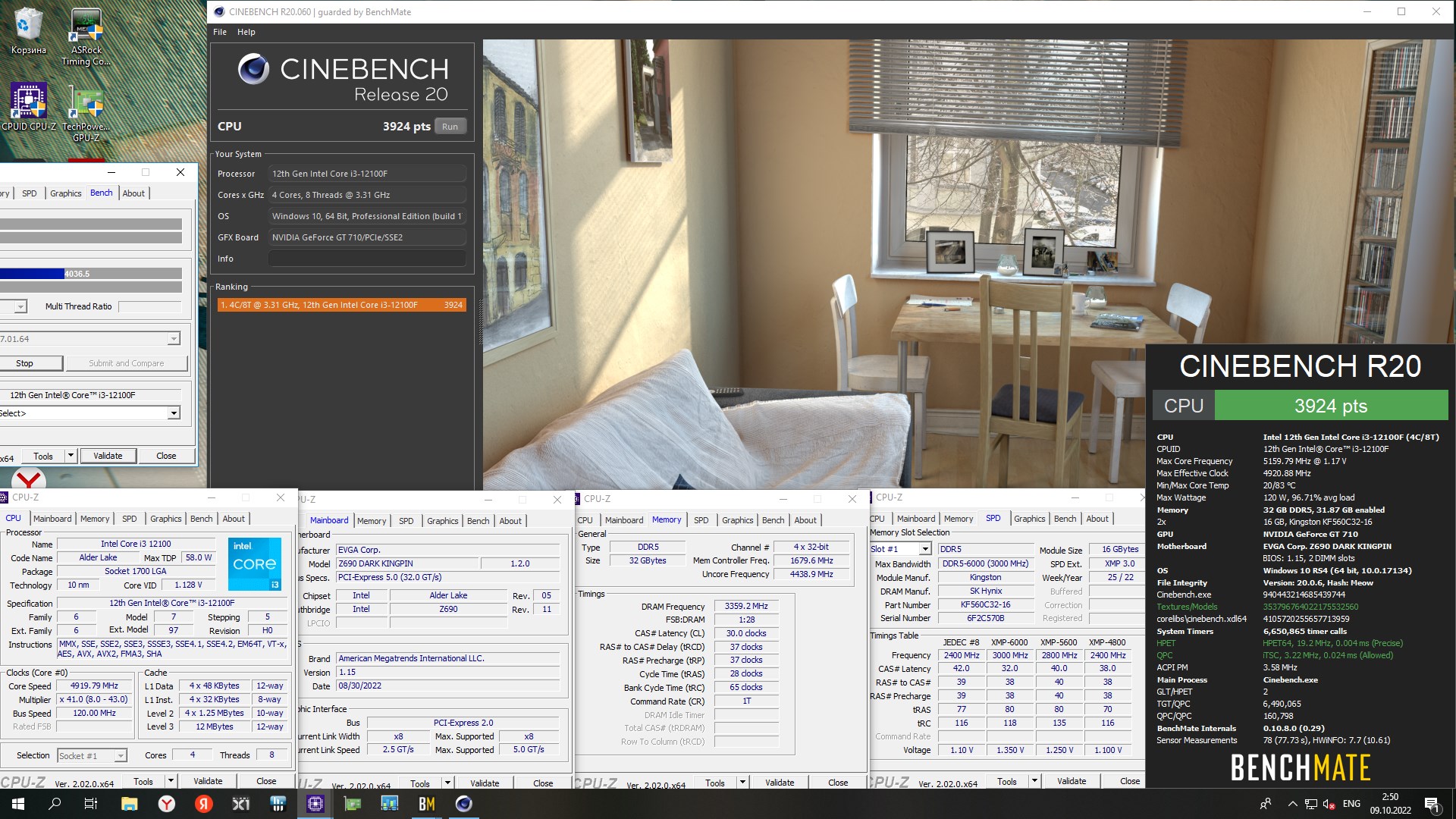Open the Windows Start menu
Image resolution: width=1456 pixels, height=819 pixels.
click(18, 804)
